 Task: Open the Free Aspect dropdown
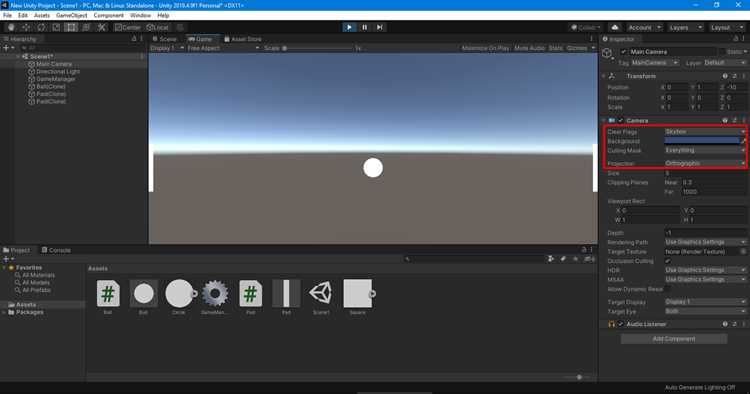pos(223,48)
